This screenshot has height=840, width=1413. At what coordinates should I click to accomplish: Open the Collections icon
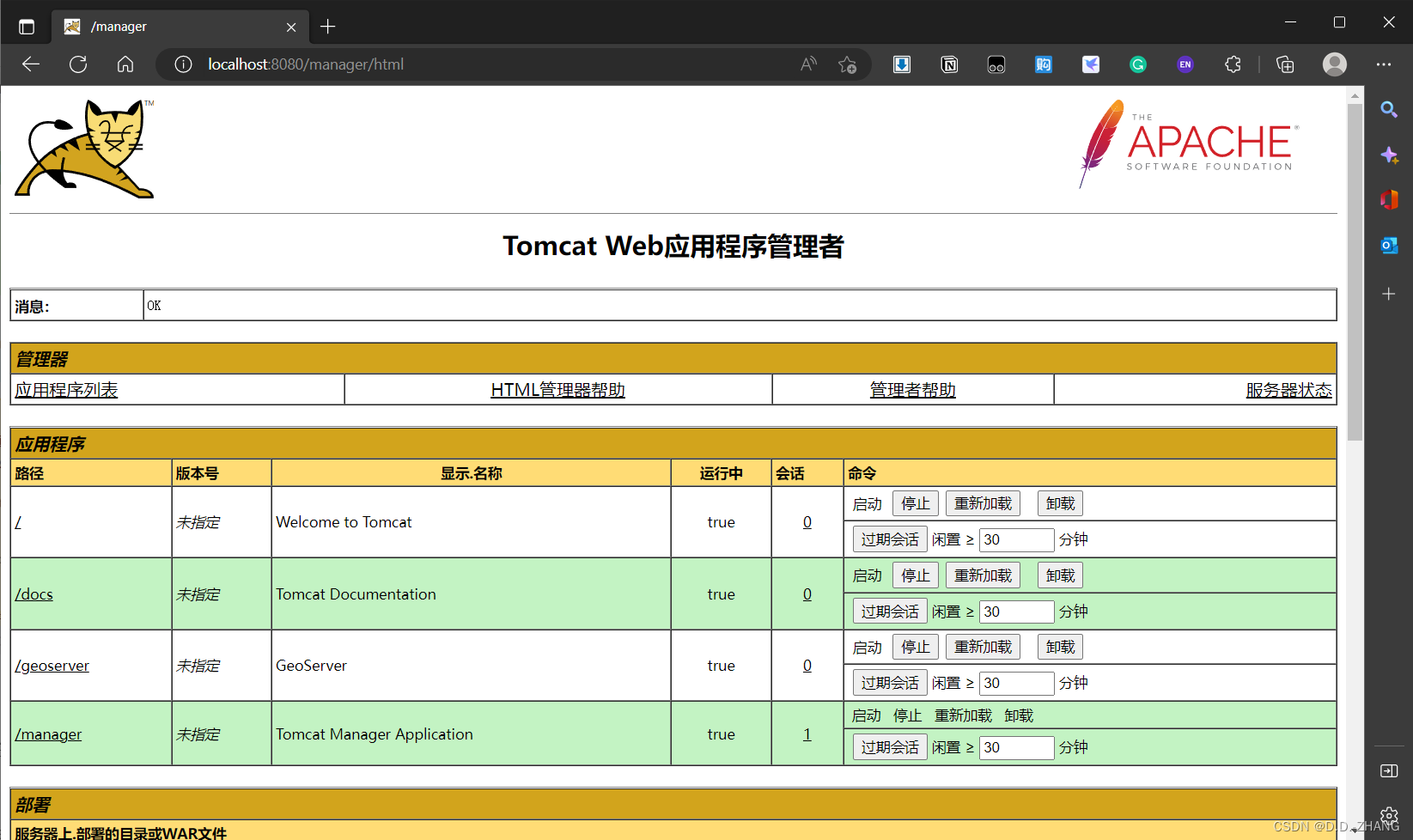pos(1285,64)
